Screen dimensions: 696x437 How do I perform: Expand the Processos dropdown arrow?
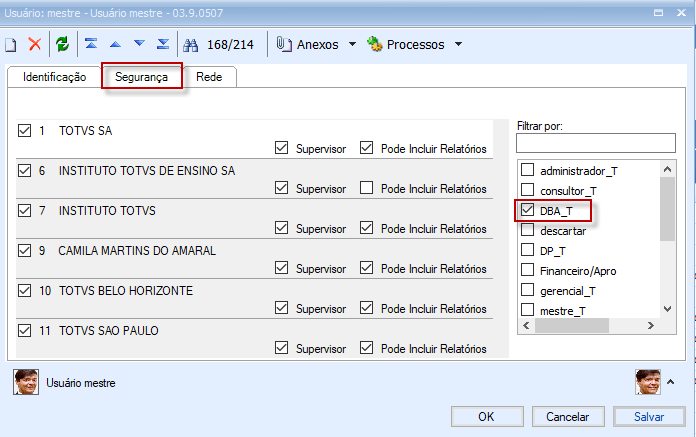[x=459, y=44]
